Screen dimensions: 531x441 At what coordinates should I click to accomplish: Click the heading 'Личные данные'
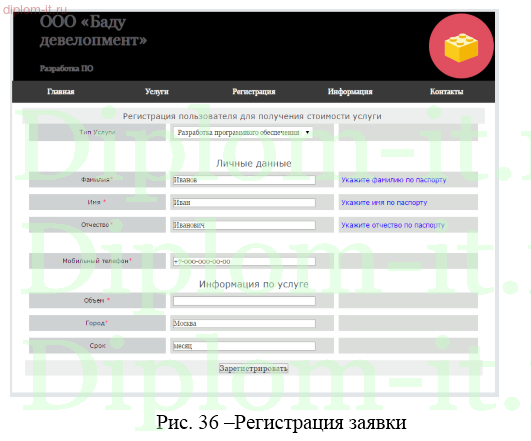[x=254, y=163]
